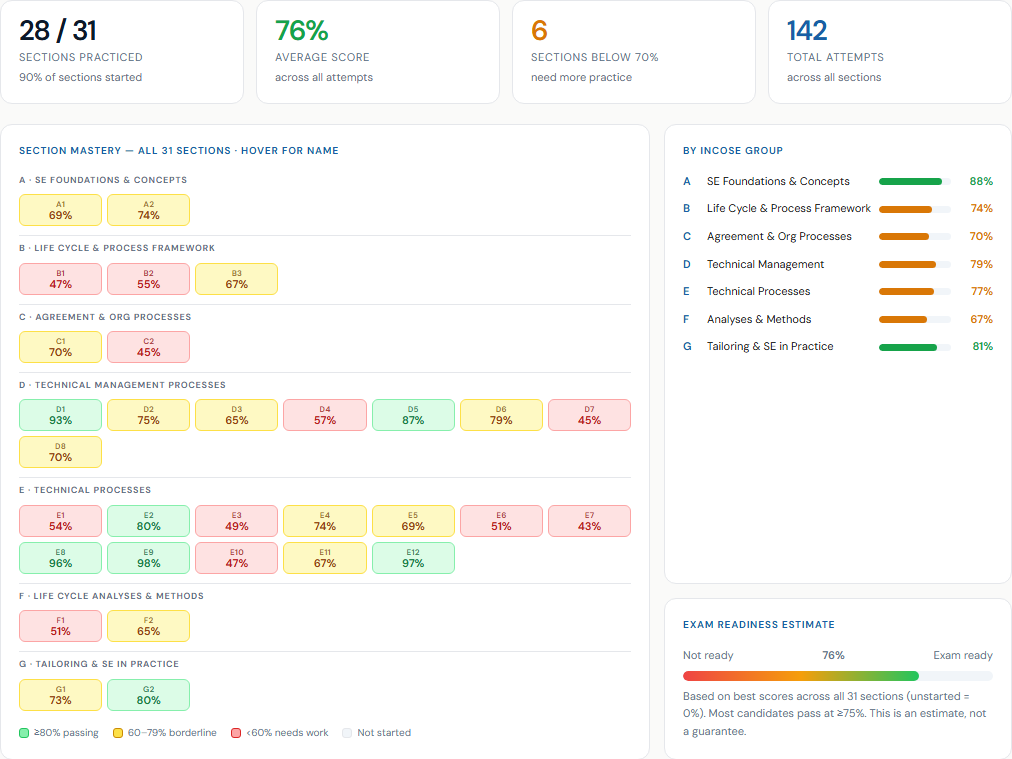Screen dimensions: 1012x759
Task: Open the B2 55% section tile
Action: pyautogui.click(x=148, y=279)
